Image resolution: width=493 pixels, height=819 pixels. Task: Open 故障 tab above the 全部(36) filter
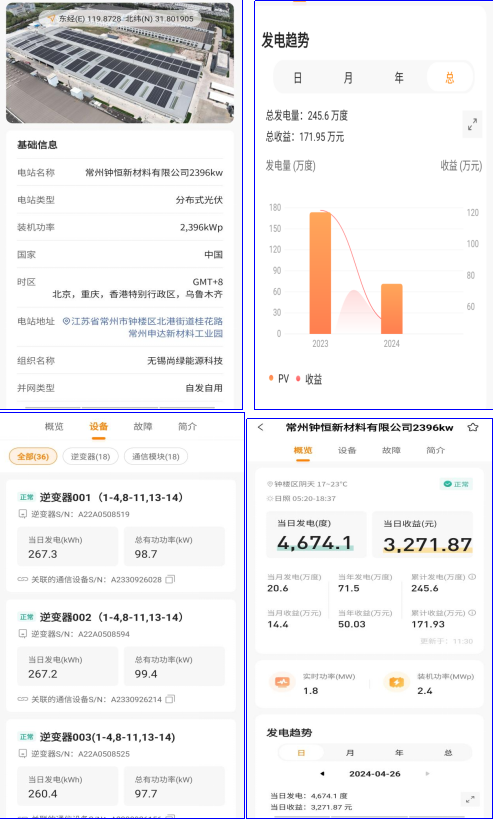tap(143, 426)
